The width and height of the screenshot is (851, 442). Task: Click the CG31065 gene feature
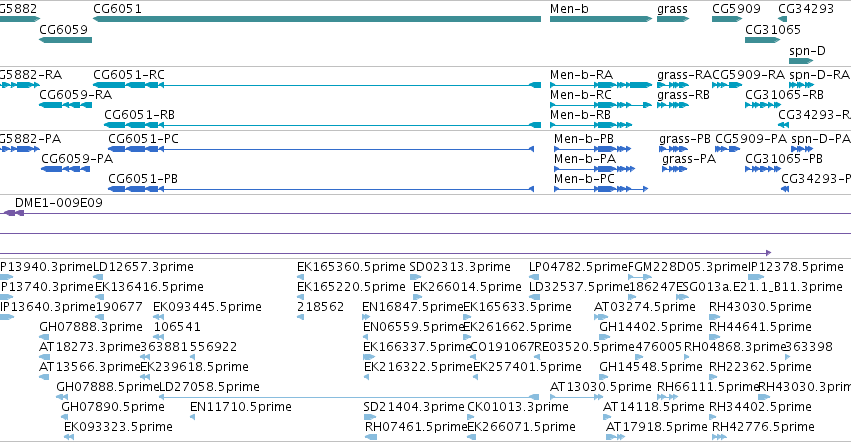pyautogui.click(x=763, y=40)
